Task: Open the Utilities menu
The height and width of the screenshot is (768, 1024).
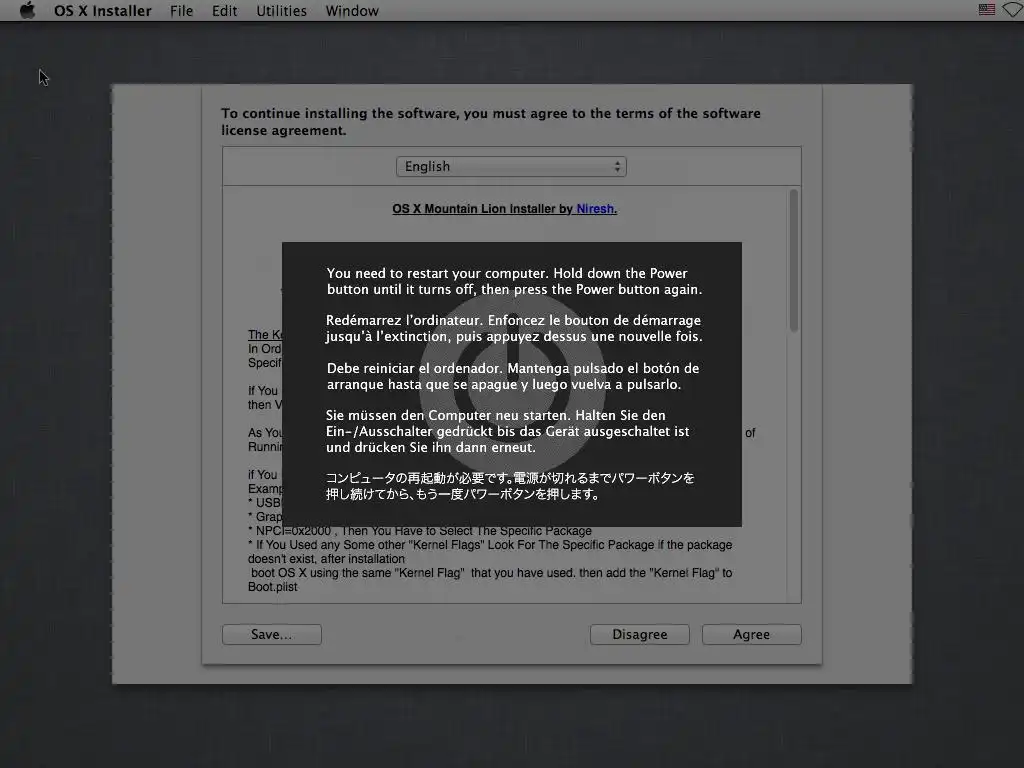Action: 281,11
